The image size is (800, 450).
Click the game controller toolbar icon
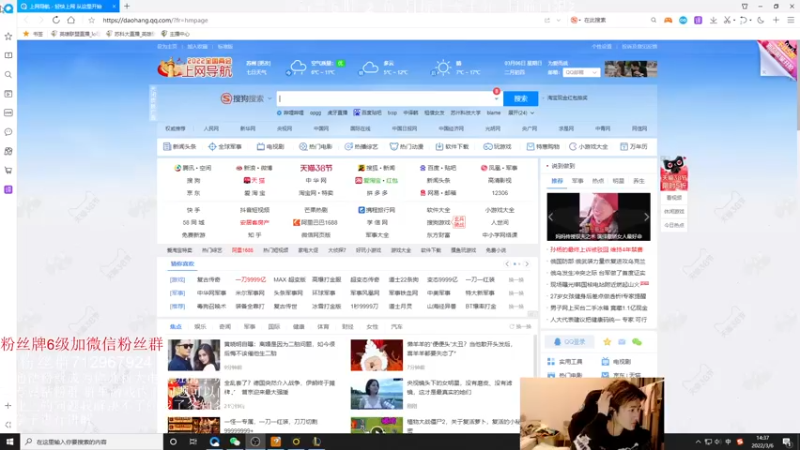point(668,20)
